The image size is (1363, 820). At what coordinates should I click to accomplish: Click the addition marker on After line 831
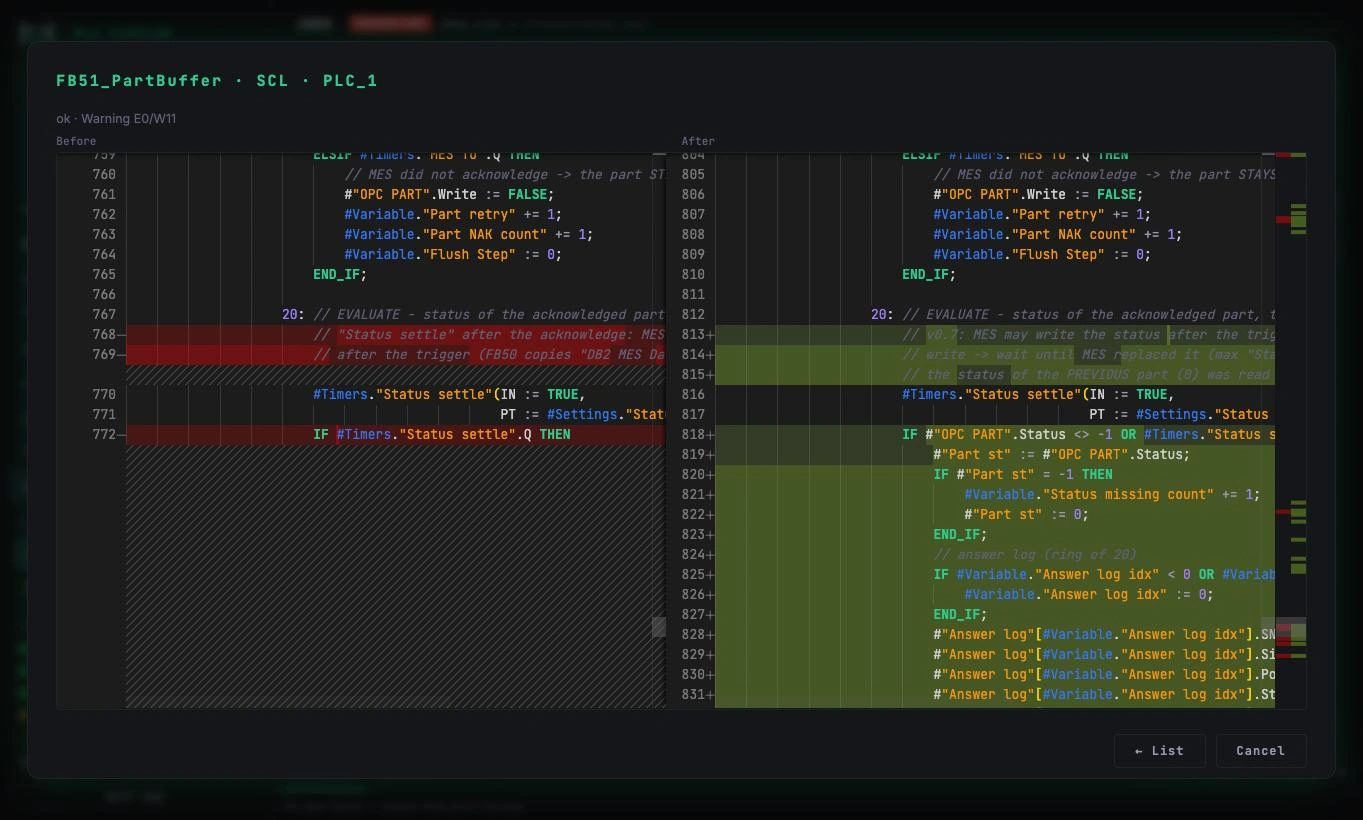pos(710,695)
